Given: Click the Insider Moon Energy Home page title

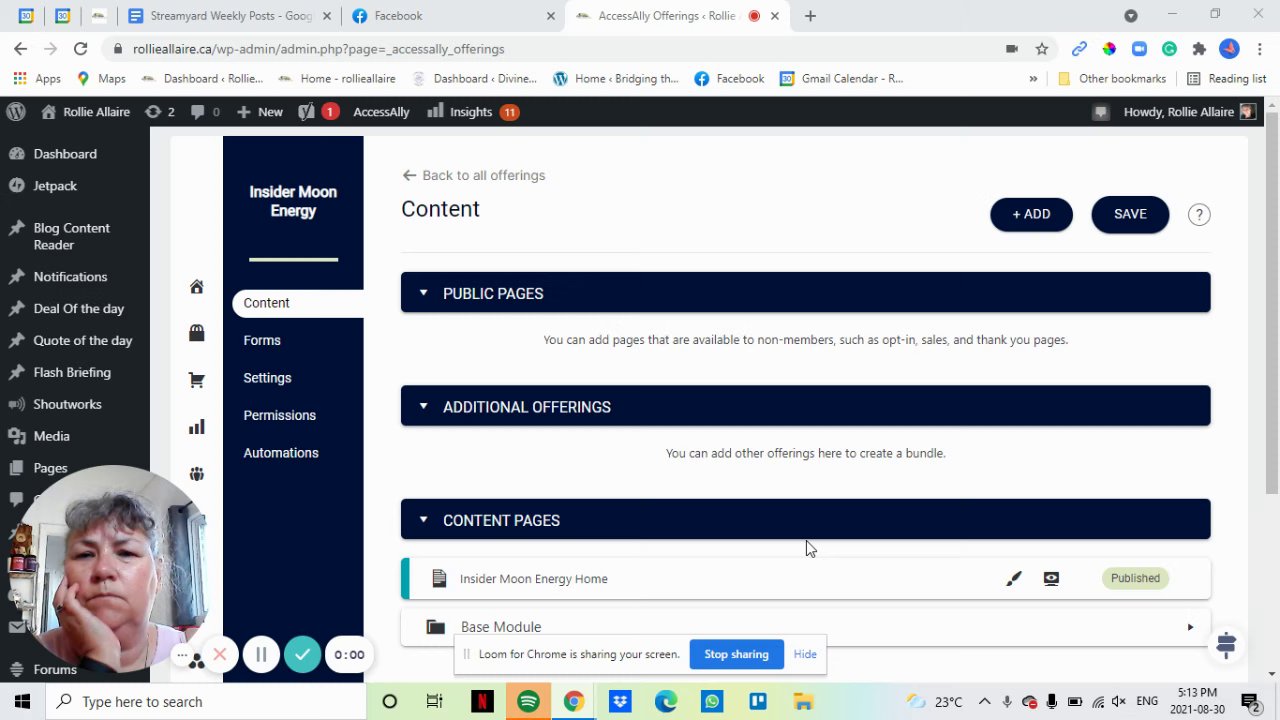Looking at the screenshot, I should pyautogui.click(x=534, y=579).
